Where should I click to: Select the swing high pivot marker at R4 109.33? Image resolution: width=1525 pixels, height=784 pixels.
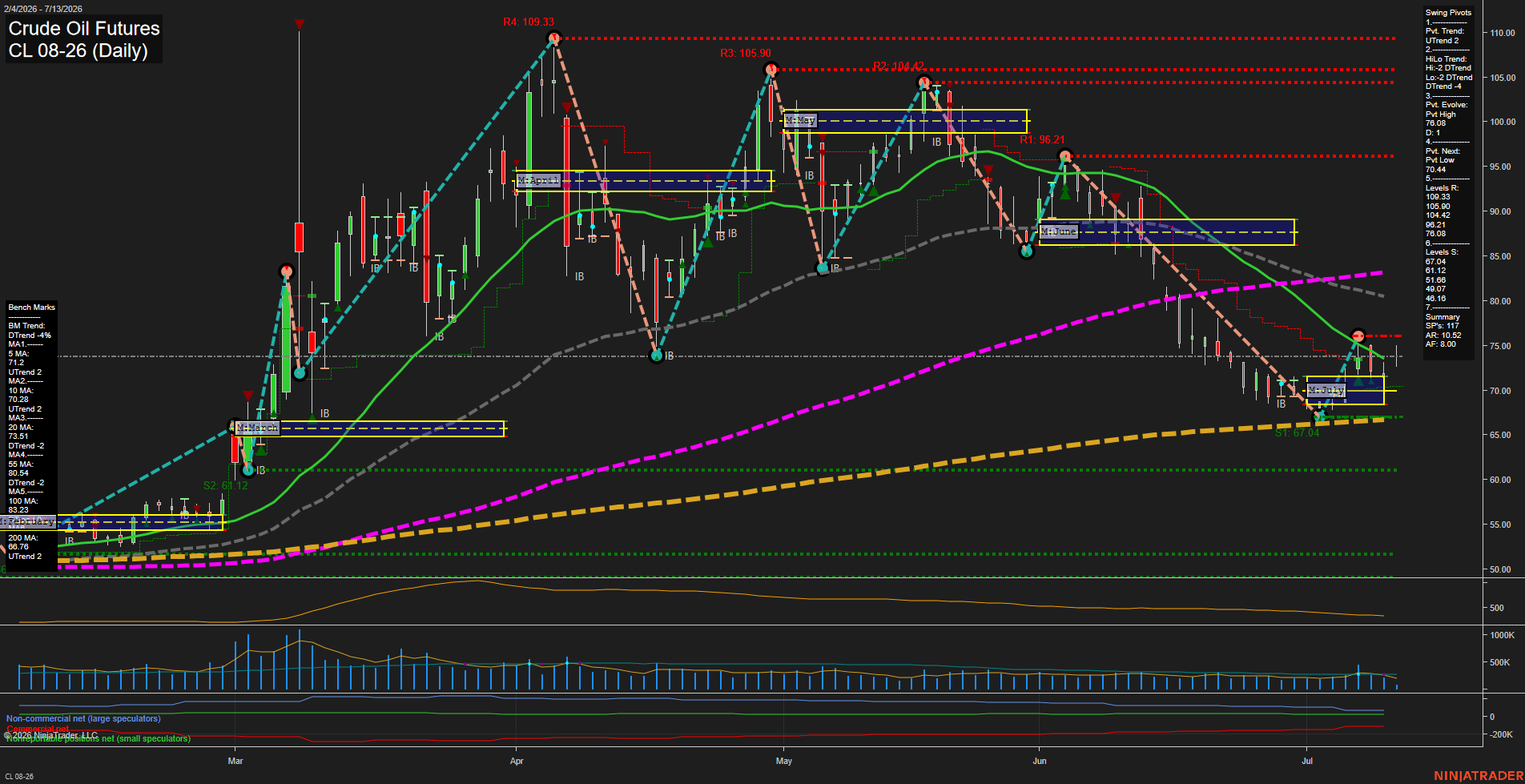[x=553, y=38]
